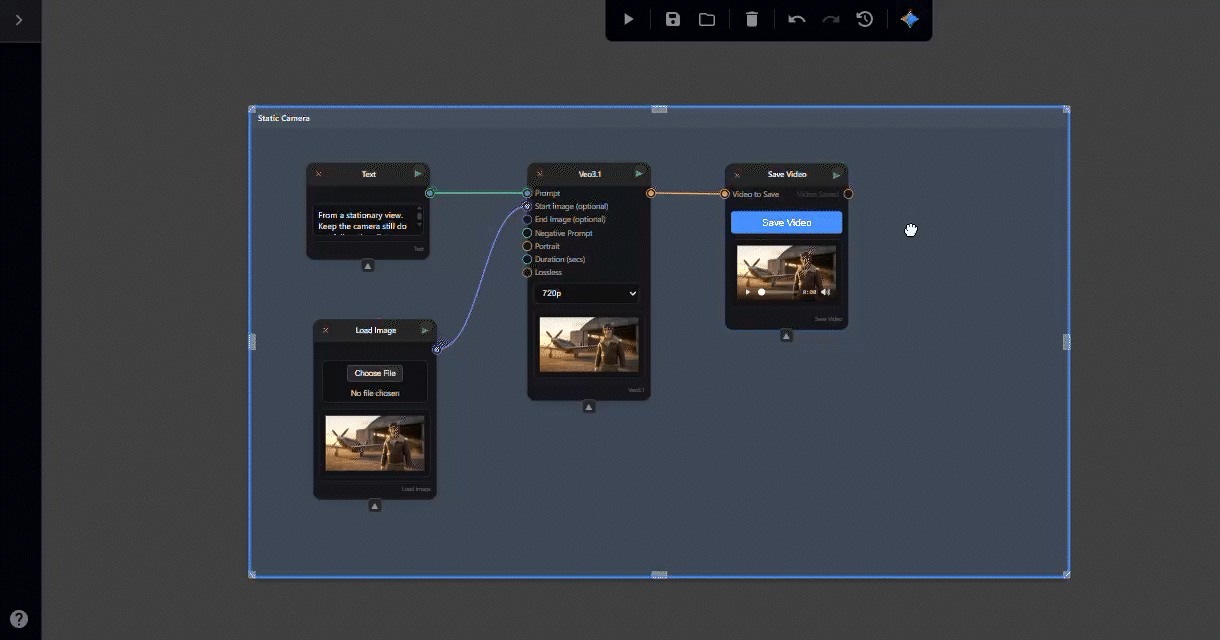Open the history clock icon

coord(865,19)
